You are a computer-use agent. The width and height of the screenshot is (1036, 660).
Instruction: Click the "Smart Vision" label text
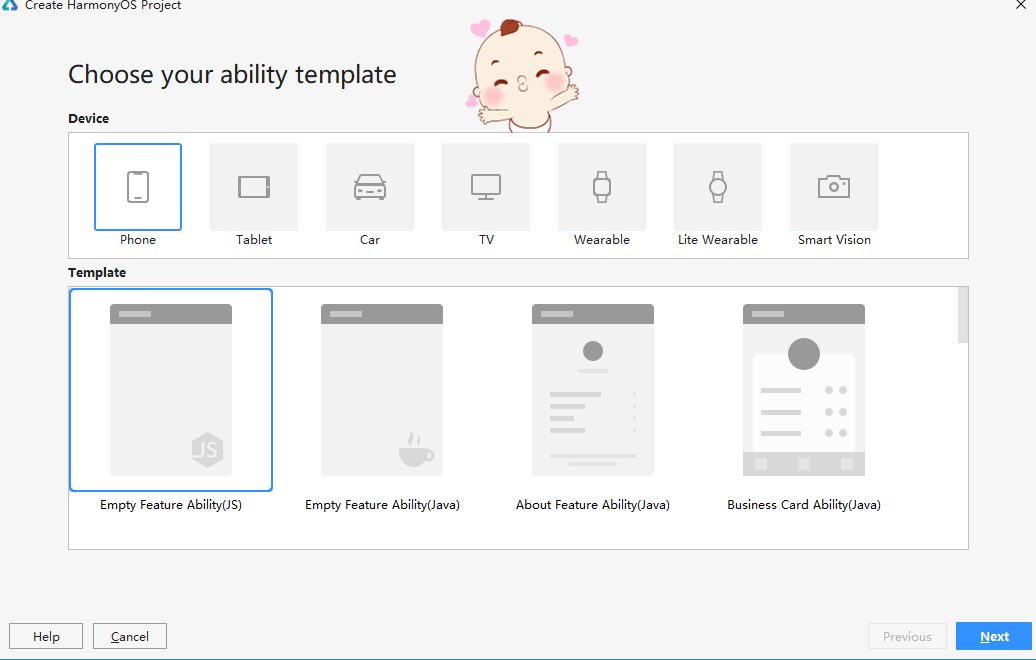coord(834,240)
